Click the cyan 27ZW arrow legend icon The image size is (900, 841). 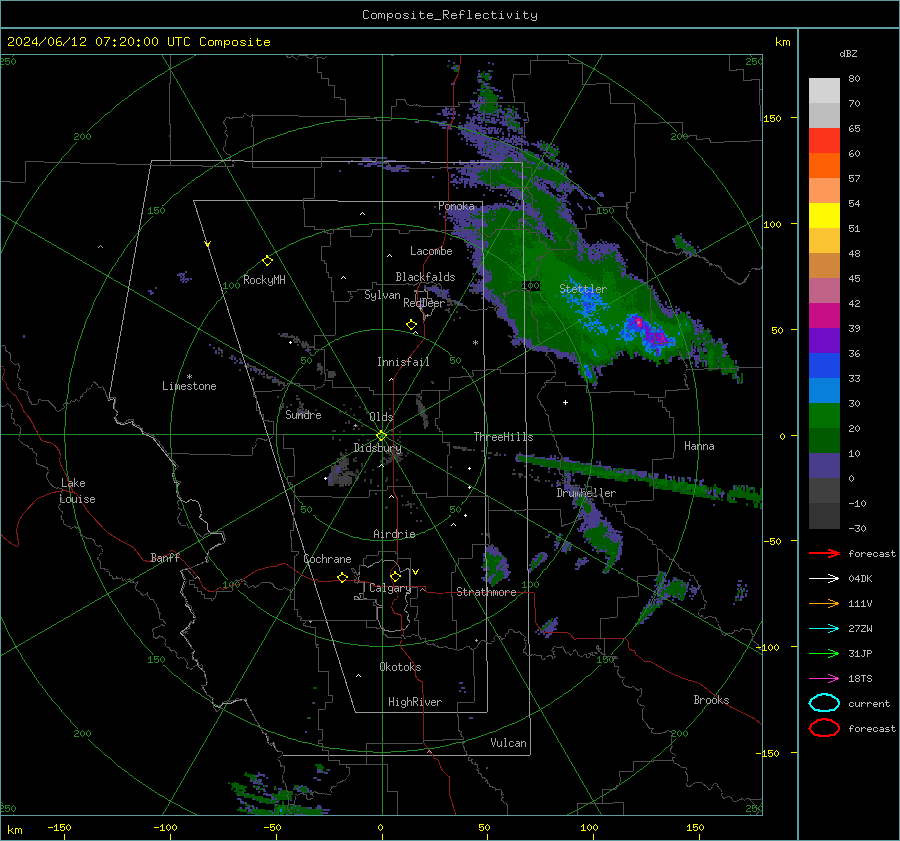point(824,629)
